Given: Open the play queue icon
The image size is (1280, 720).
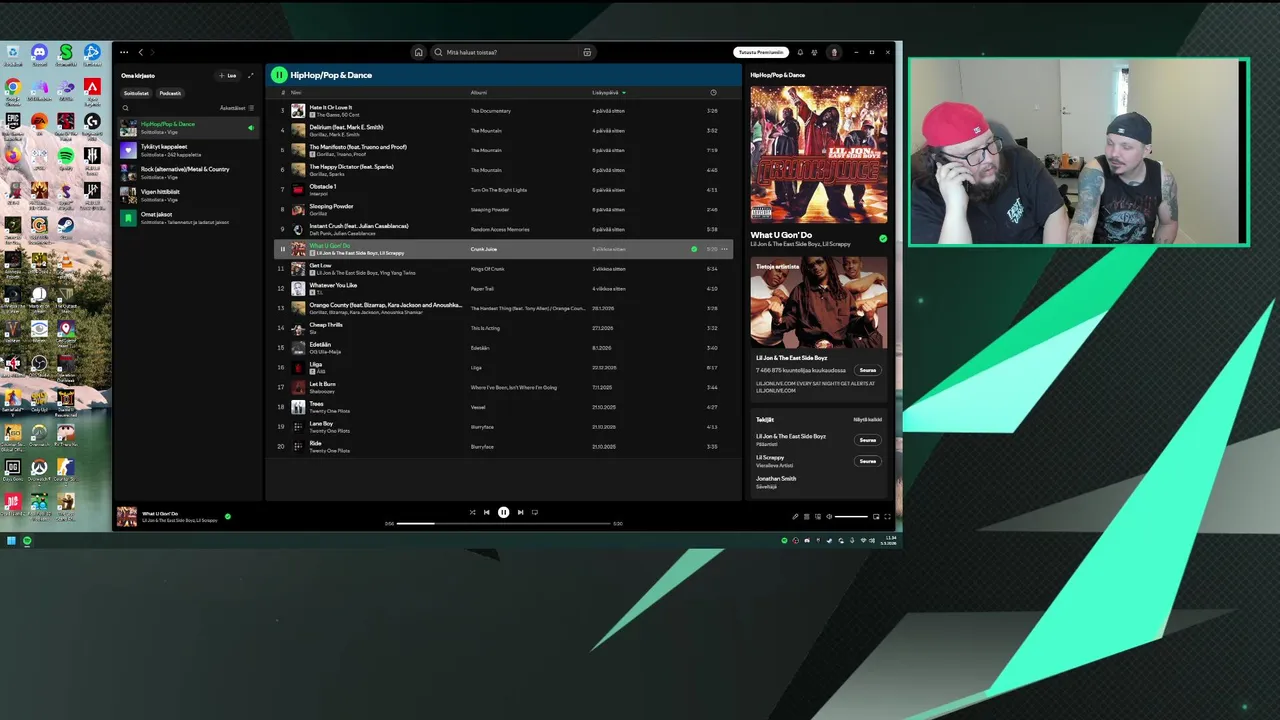Looking at the screenshot, I should [x=807, y=516].
